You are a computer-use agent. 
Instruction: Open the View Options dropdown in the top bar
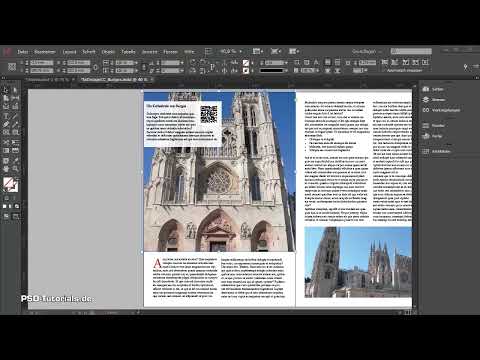point(257,51)
